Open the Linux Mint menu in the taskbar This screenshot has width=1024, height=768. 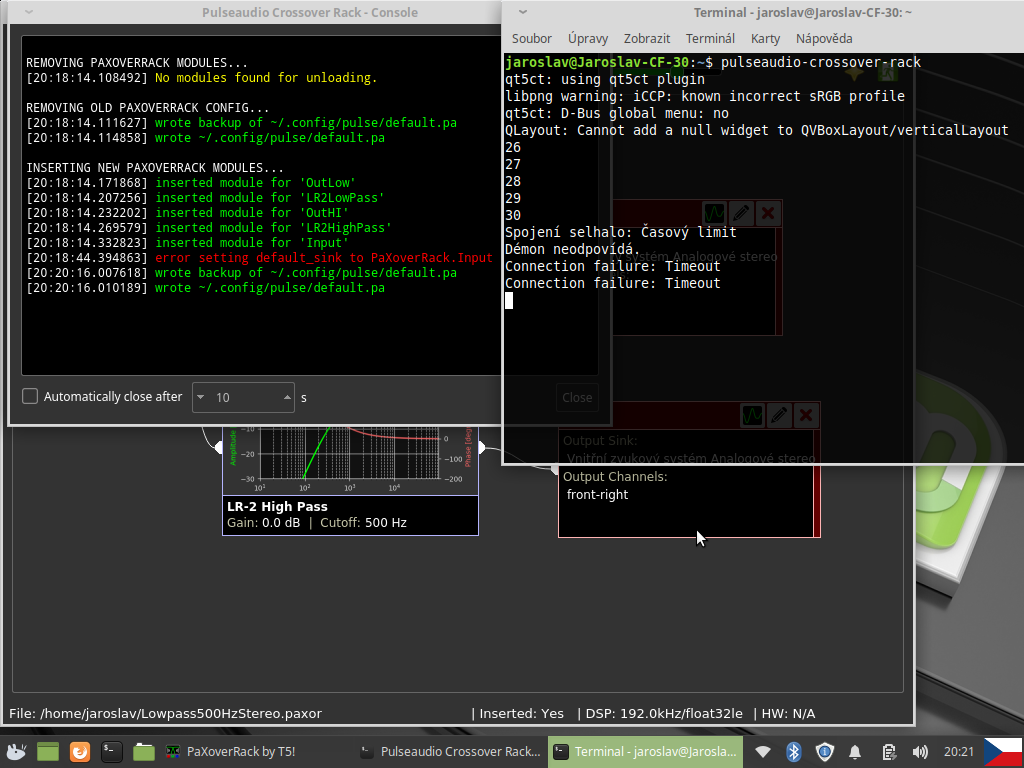pyautogui.click(x=16, y=752)
